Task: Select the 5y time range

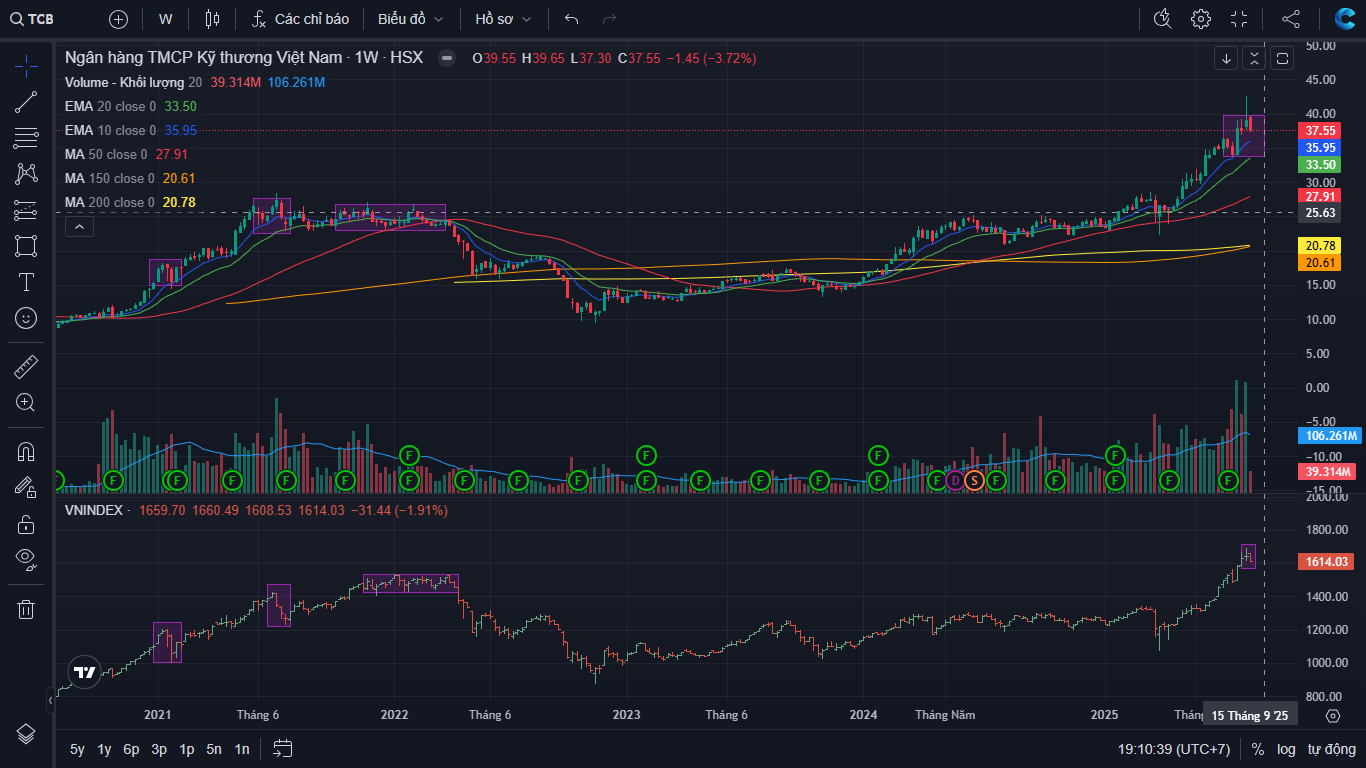Action: [77, 749]
